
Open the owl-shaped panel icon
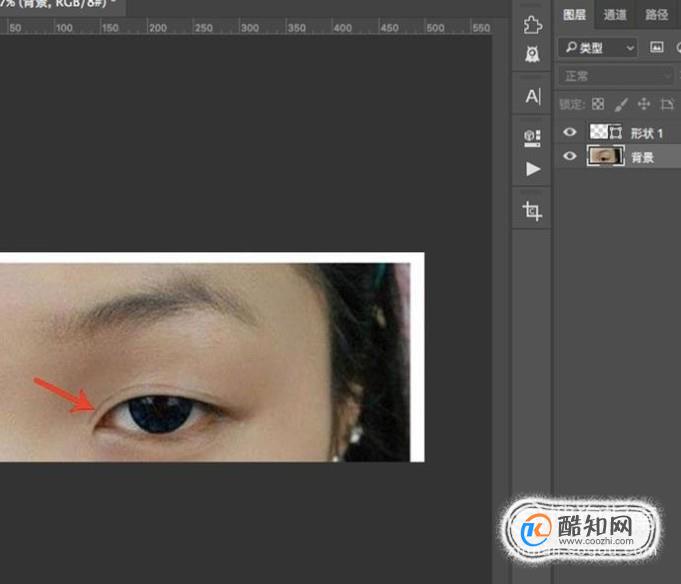click(532, 54)
